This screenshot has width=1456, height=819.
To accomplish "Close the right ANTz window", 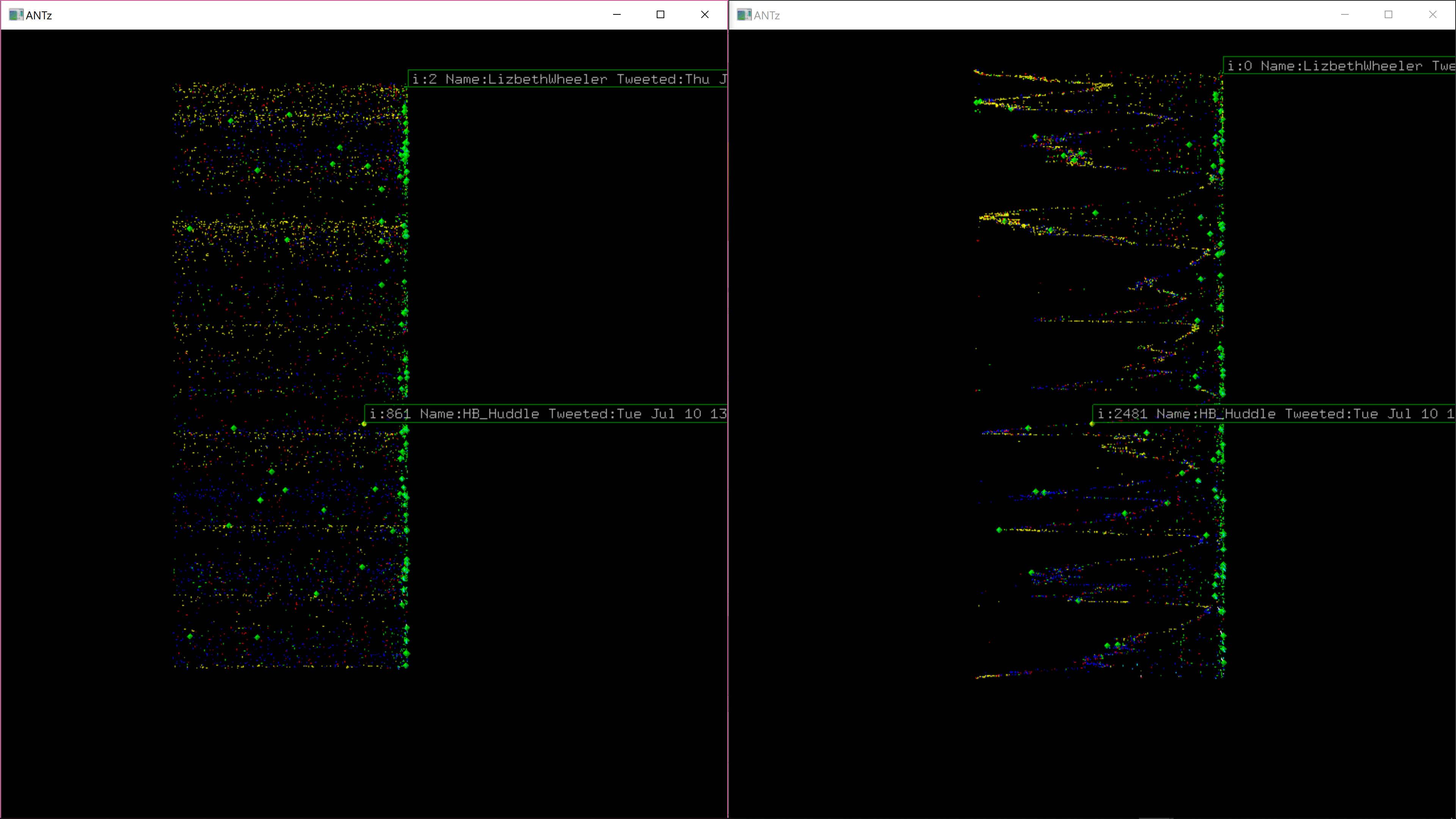I will coord(1432,15).
